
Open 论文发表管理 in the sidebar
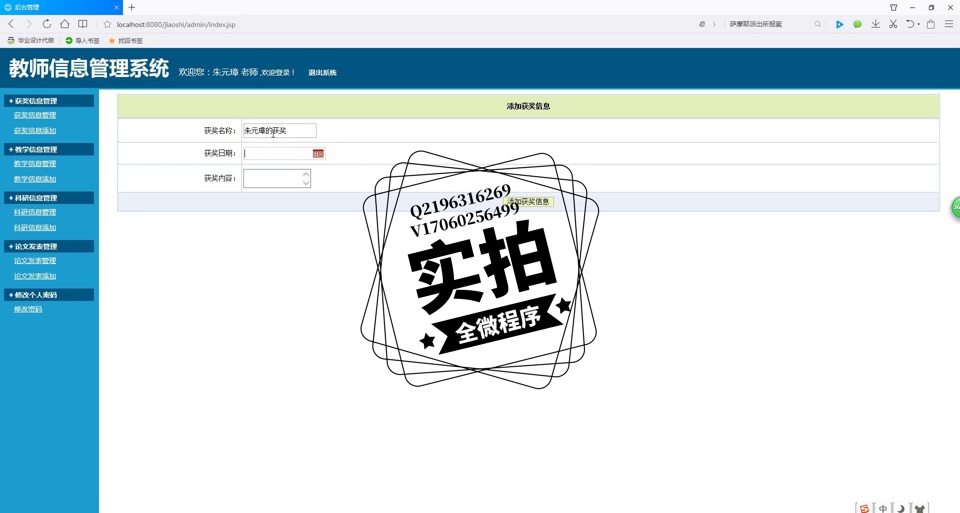click(35, 261)
